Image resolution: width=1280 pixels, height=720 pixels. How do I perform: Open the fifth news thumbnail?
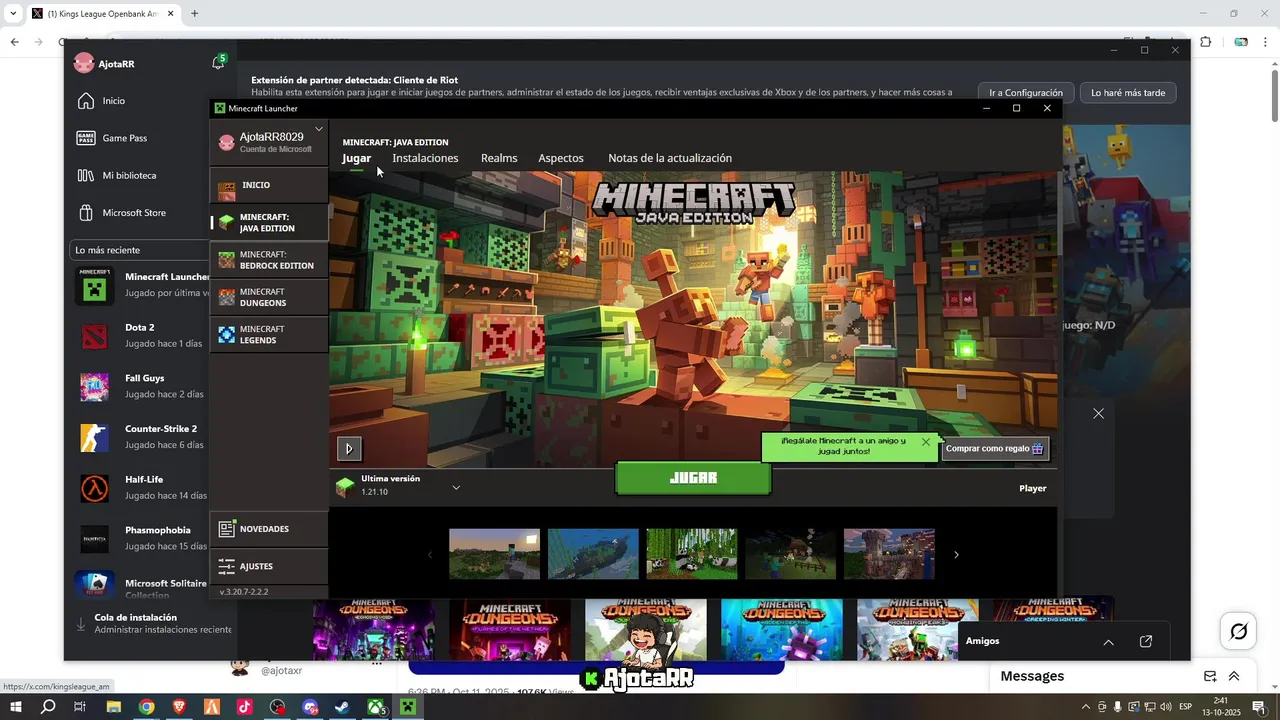click(889, 554)
